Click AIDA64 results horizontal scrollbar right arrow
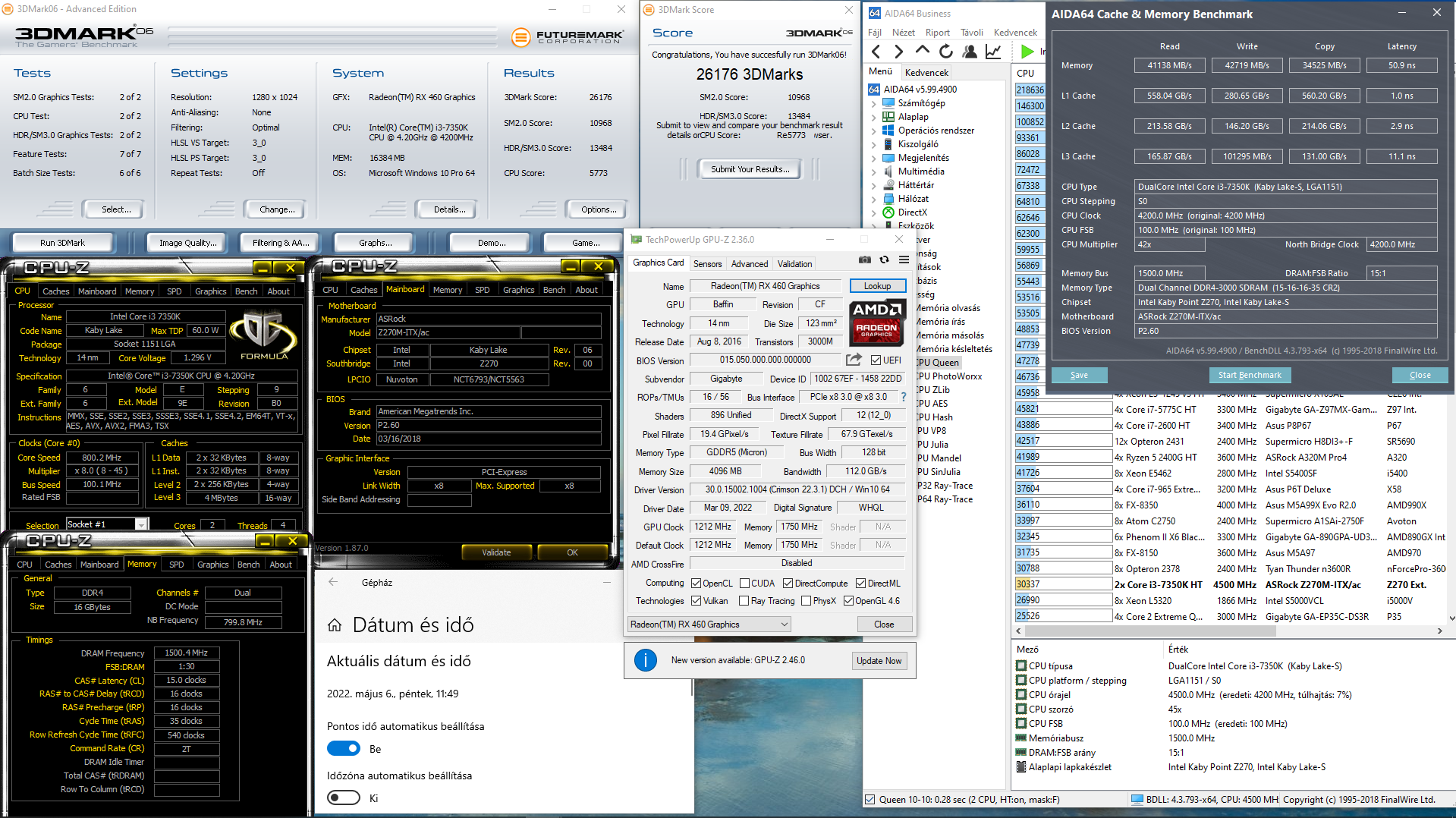The height and width of the screenshot is (818, 1456). click(x=1439, y=631)
